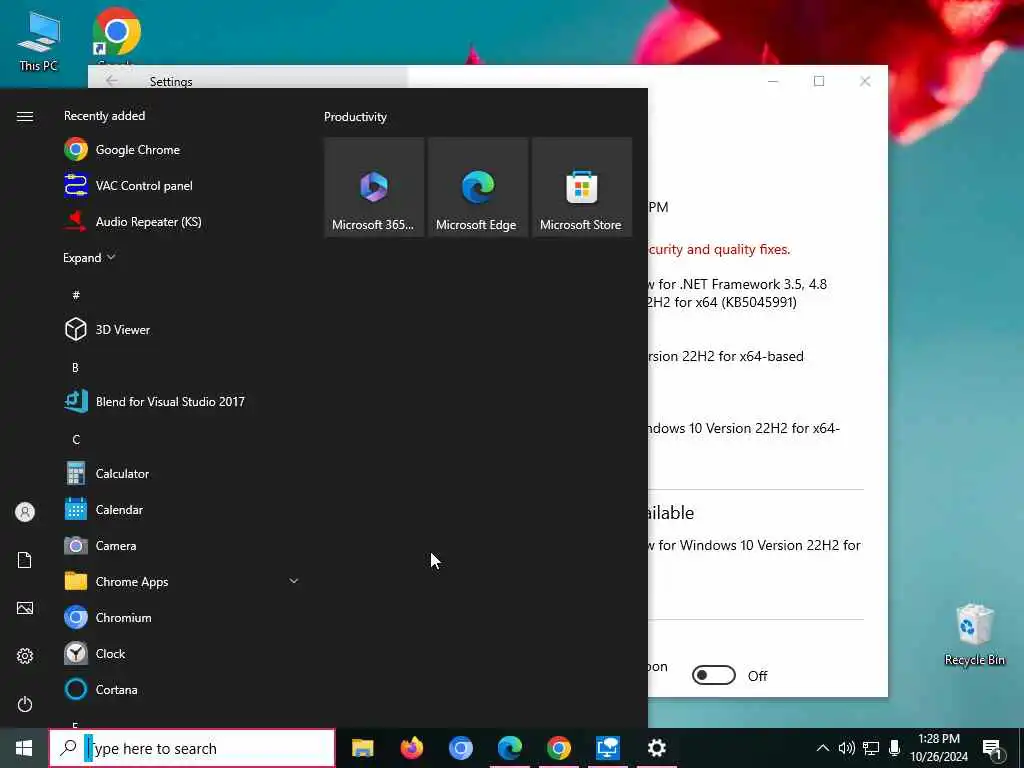Screen dimensions: 1024x768
Task: Click the taskbar search box
Action: click(x=192, y=748)
